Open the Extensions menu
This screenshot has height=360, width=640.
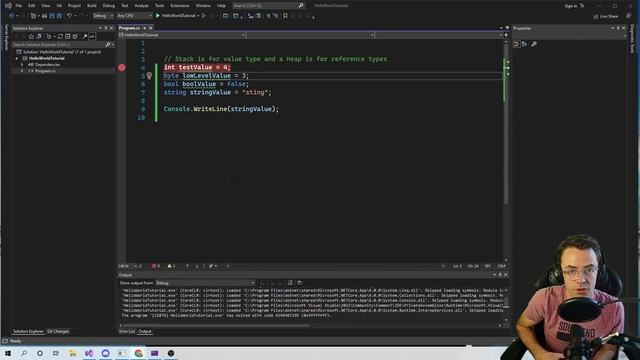coord(180,6)
